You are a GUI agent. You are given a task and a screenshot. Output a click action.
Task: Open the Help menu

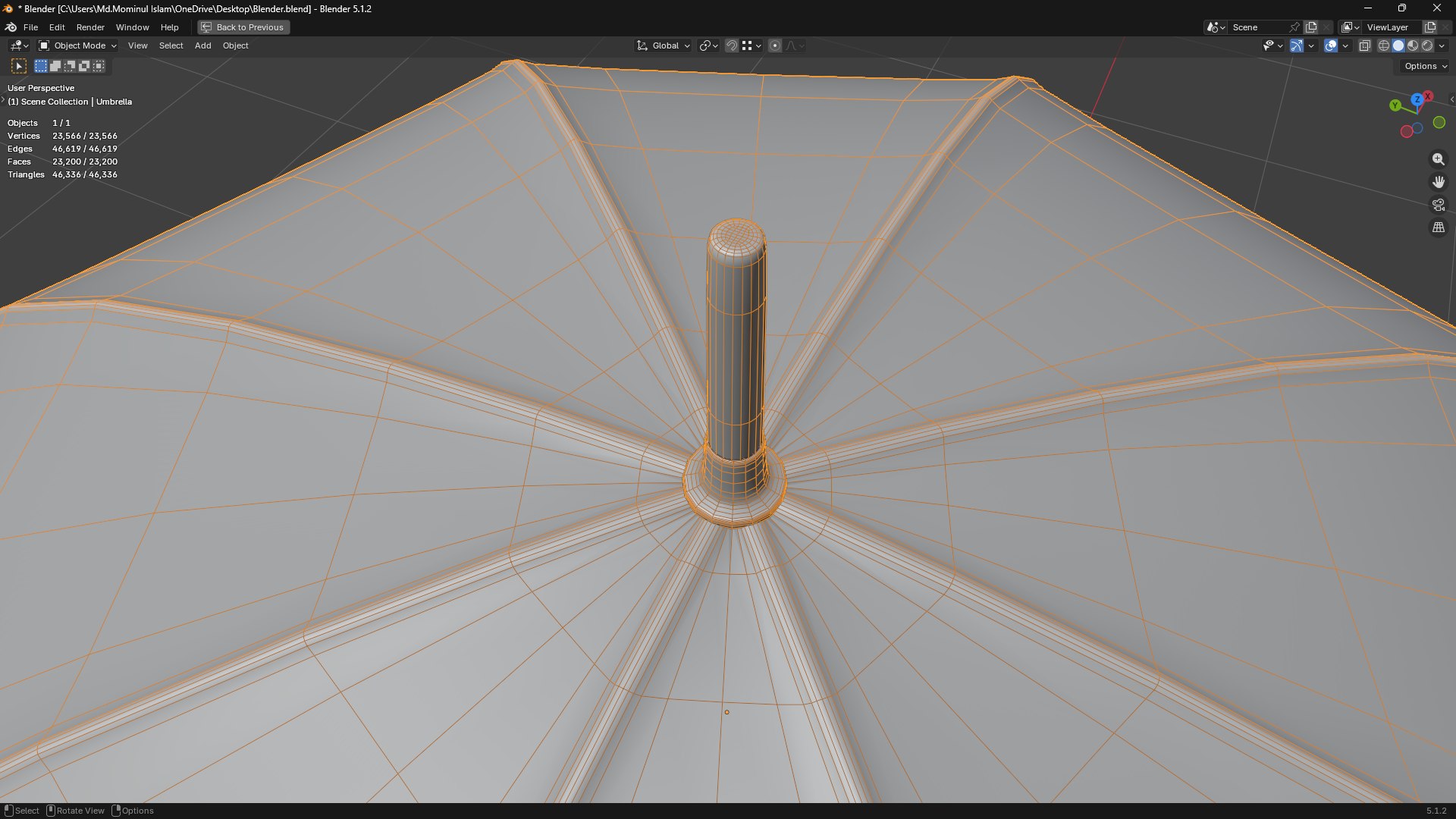tap(169, 27)
